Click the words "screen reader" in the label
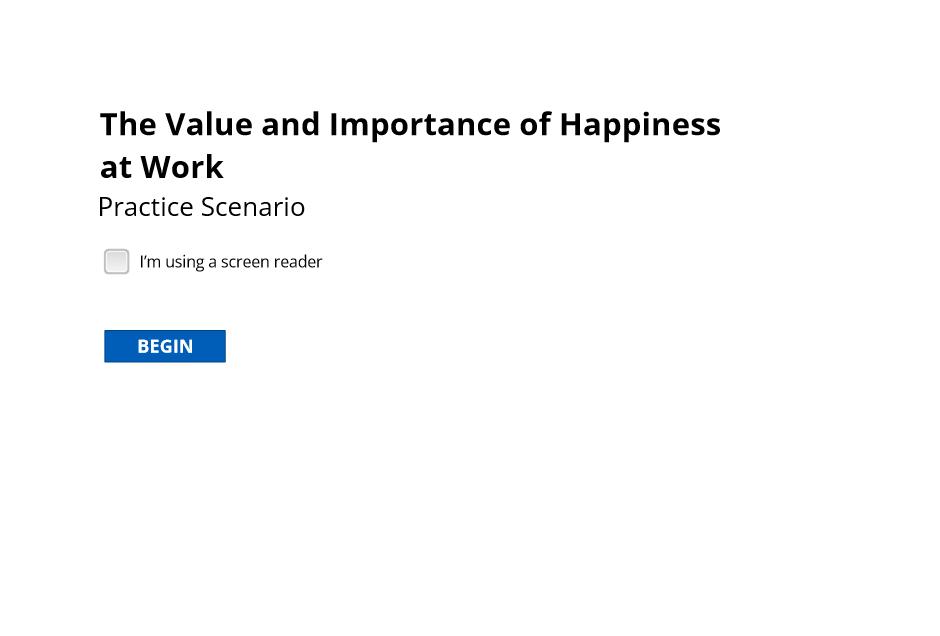 [x=272, y=262]
